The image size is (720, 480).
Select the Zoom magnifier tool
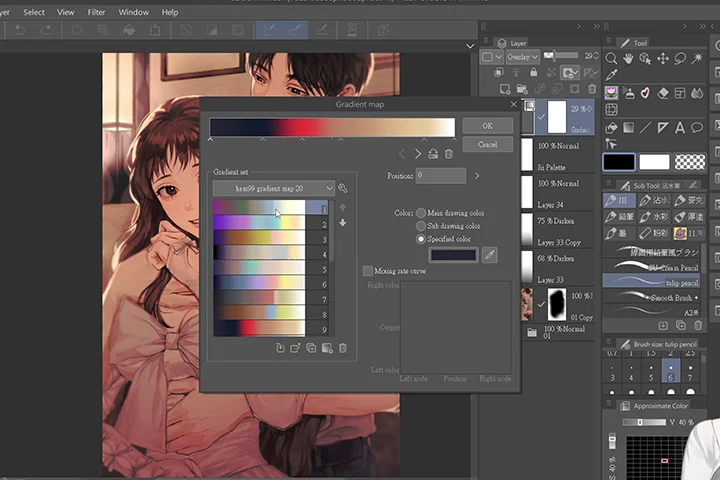[x=611, y=58]
